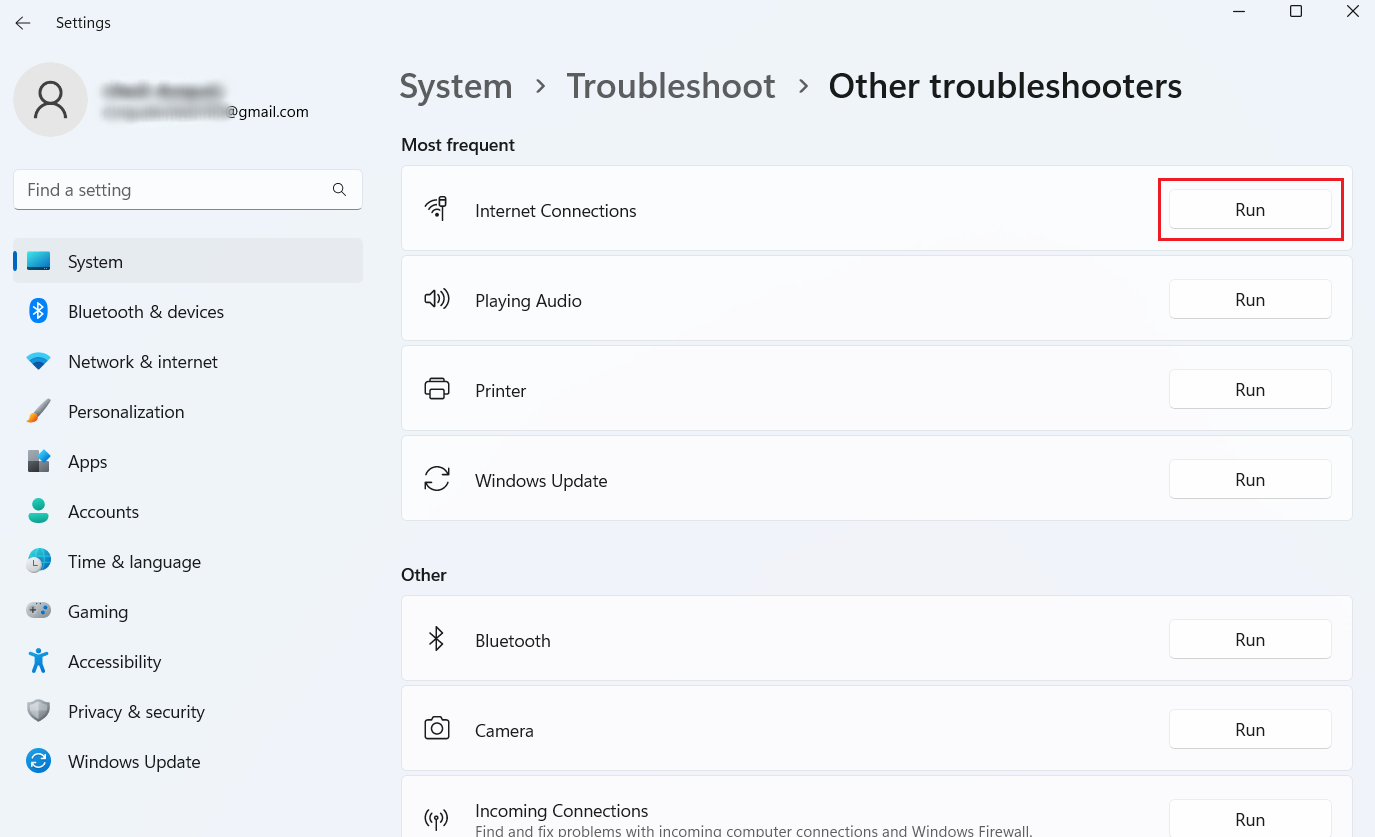This screenshot has width=1375, height=837.
Task: Click the Internet Connections Wi-Fi troubleshooter icon
Action: (x=436, y=209)
